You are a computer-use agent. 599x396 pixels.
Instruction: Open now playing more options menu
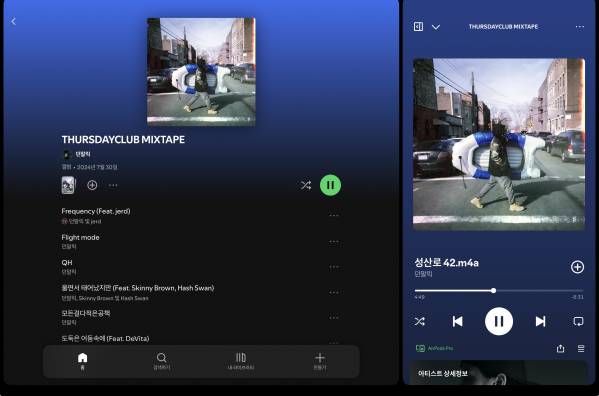580,27
